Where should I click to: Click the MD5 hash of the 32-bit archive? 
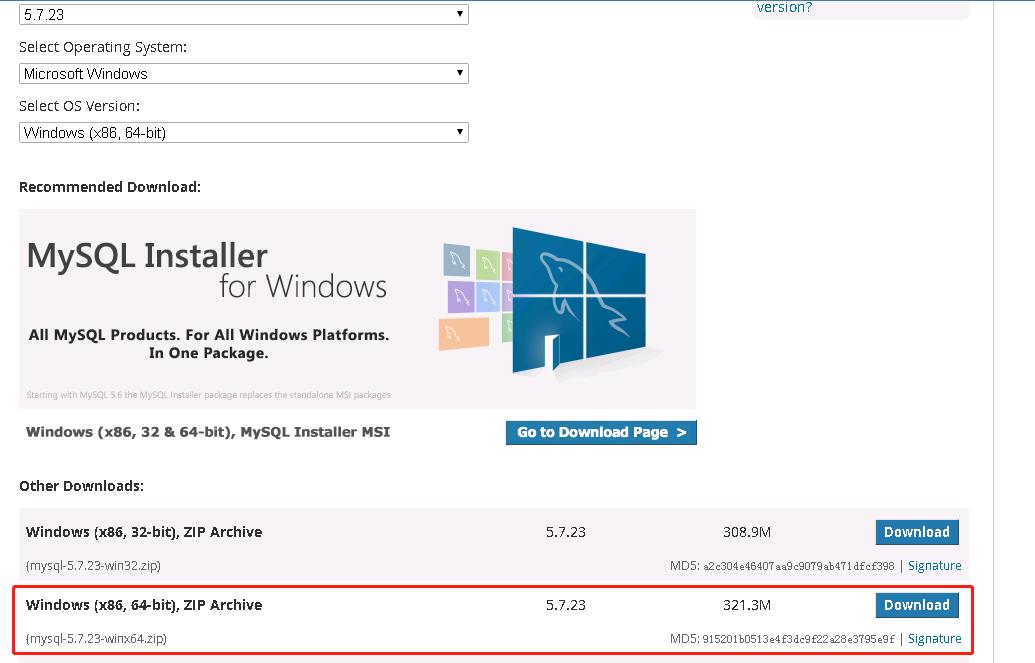(x=799, y=566)
